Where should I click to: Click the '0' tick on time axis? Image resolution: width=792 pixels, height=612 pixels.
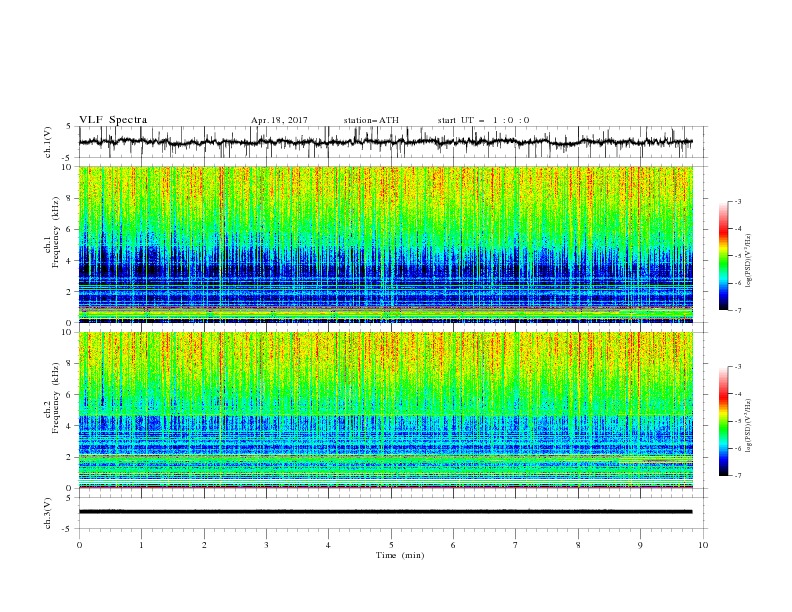tap(79, 545)
